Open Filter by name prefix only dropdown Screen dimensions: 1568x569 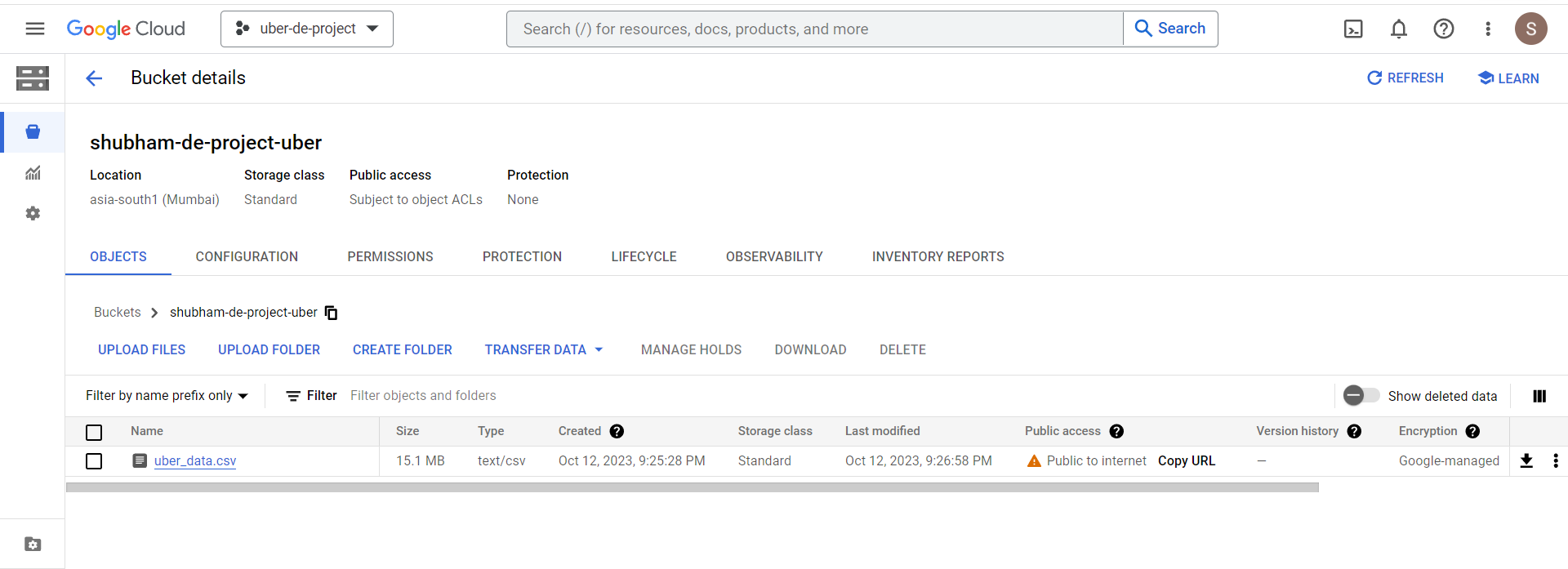167,396
